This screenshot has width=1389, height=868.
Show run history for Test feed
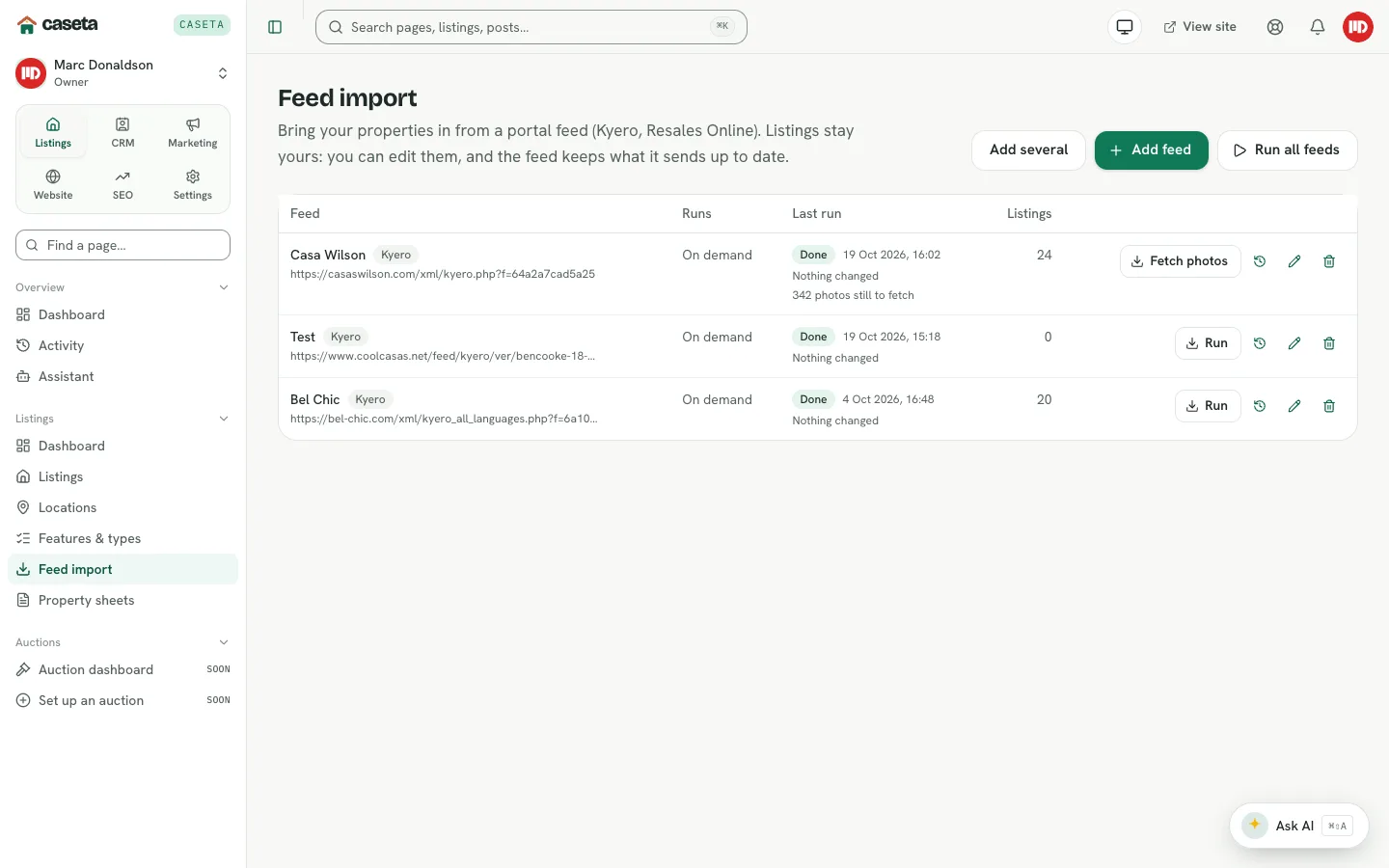click(x=1260, y=343)
